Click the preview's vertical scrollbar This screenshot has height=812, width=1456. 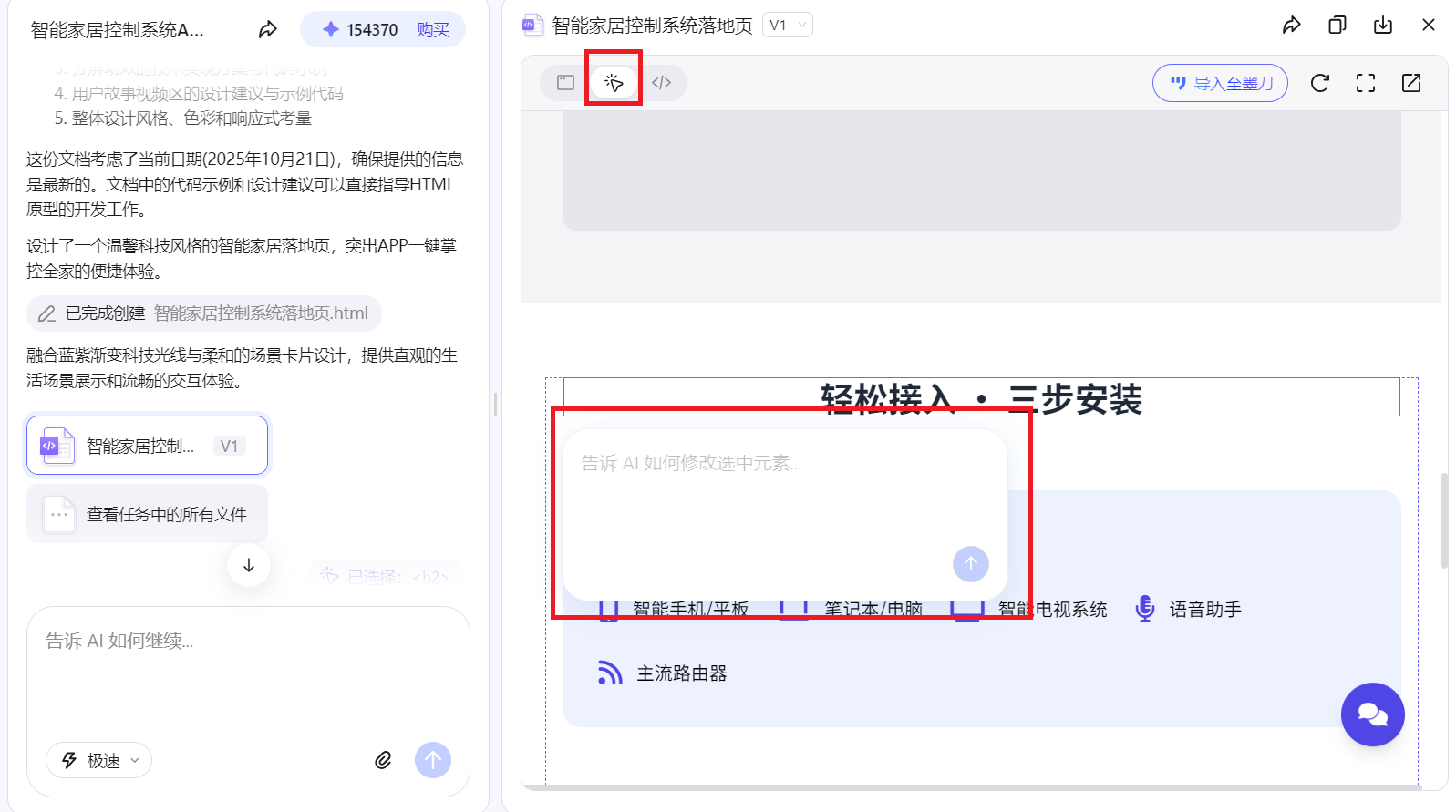point(1443,520)
